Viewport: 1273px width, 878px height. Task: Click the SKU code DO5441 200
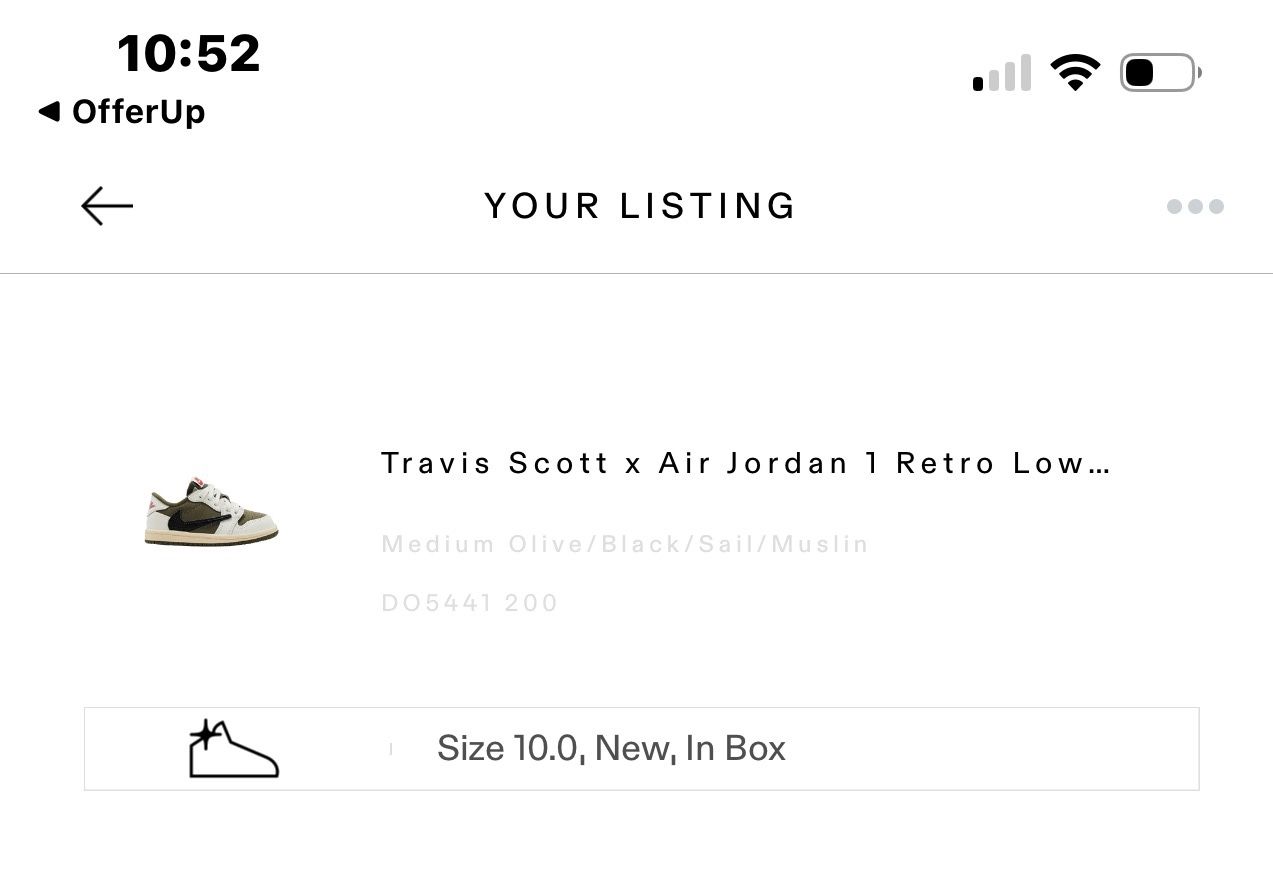[x=469, y=603]
